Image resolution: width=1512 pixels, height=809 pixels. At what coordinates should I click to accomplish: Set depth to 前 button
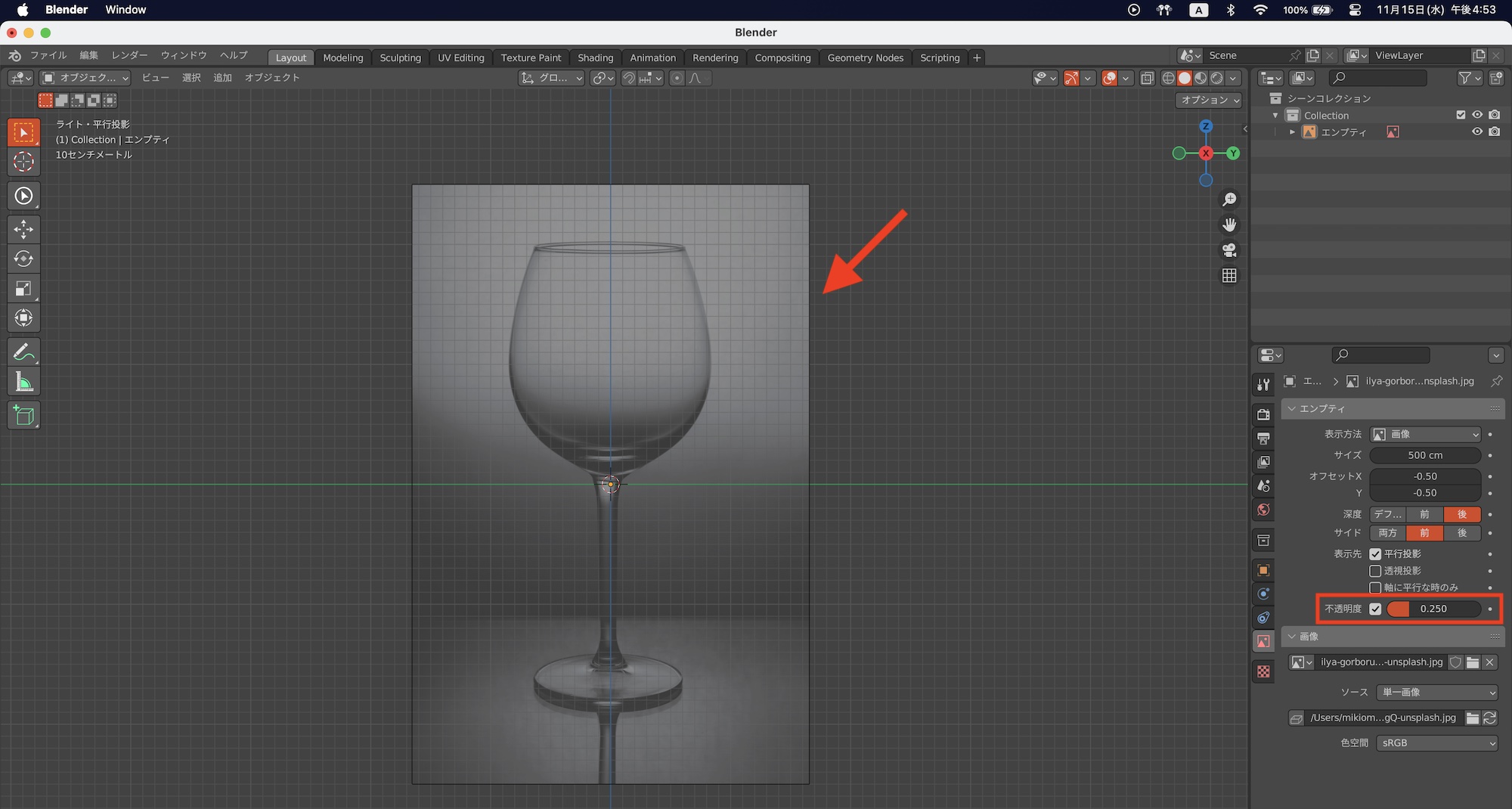pyautogui.click(x=1424, y=514)
